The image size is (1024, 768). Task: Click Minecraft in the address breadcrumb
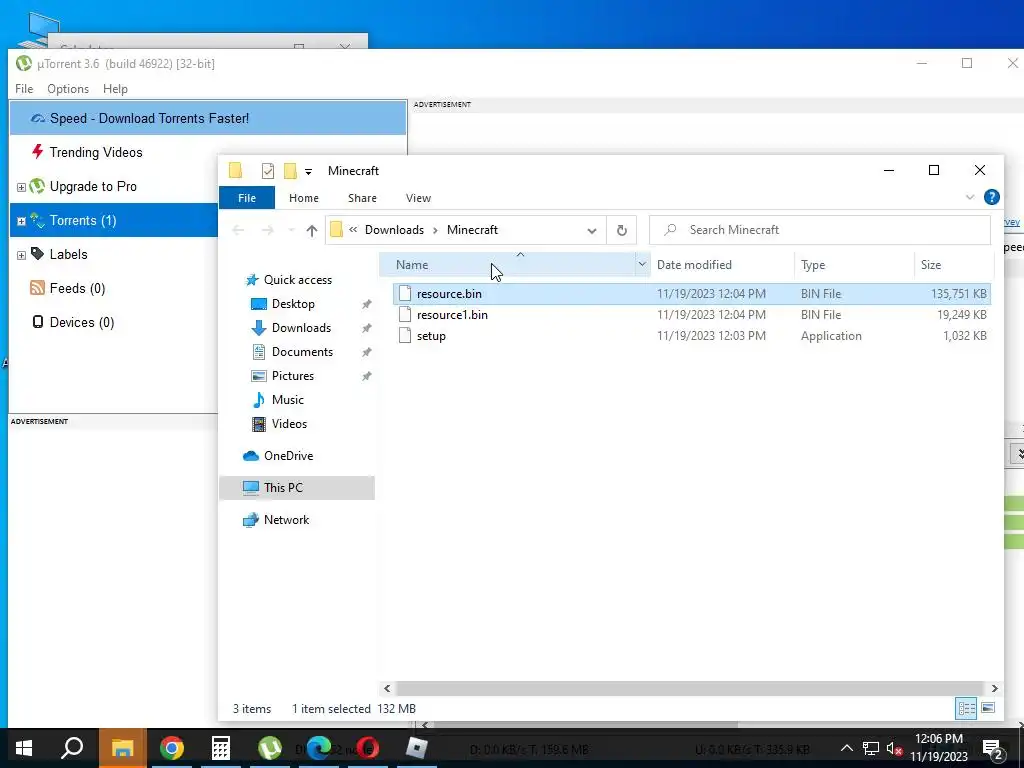click(472, 230)
